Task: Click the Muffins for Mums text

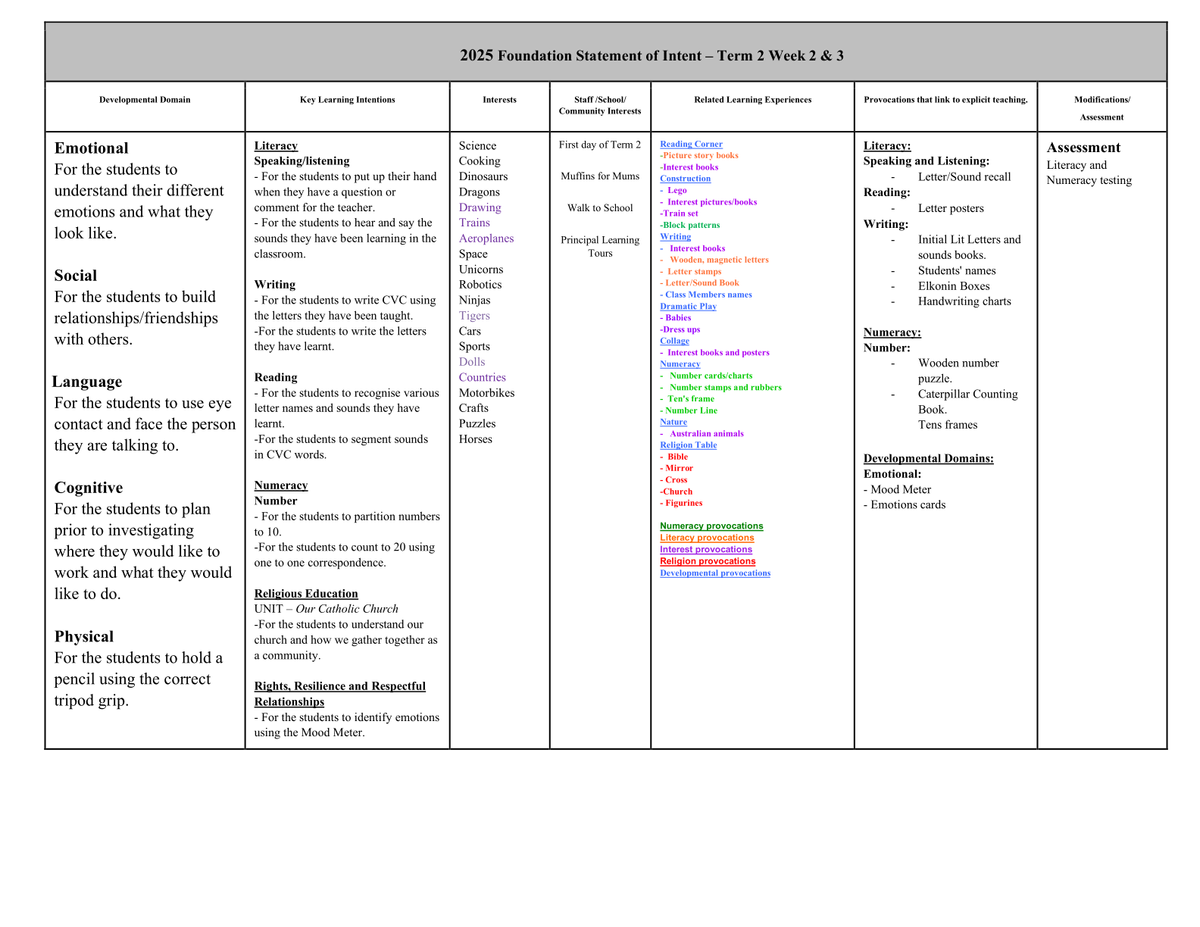Action: tap(600, 177)
